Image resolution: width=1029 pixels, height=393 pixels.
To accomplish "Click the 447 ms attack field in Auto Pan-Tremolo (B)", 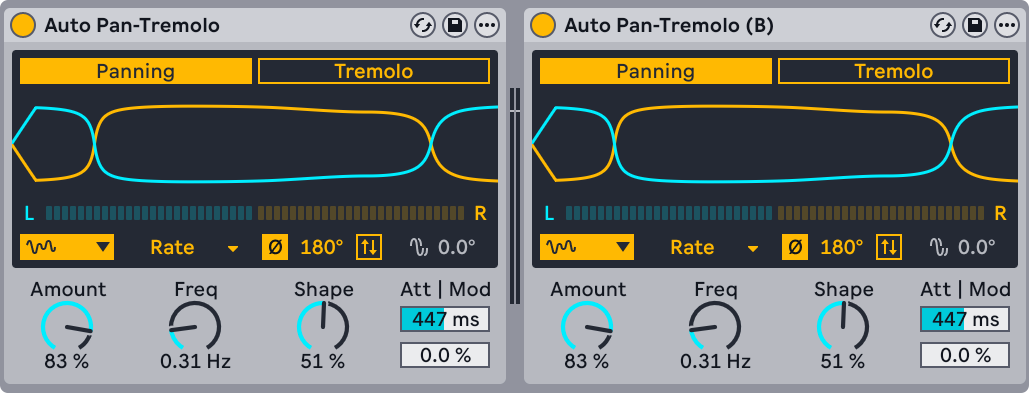I will [x=965, y=320].
